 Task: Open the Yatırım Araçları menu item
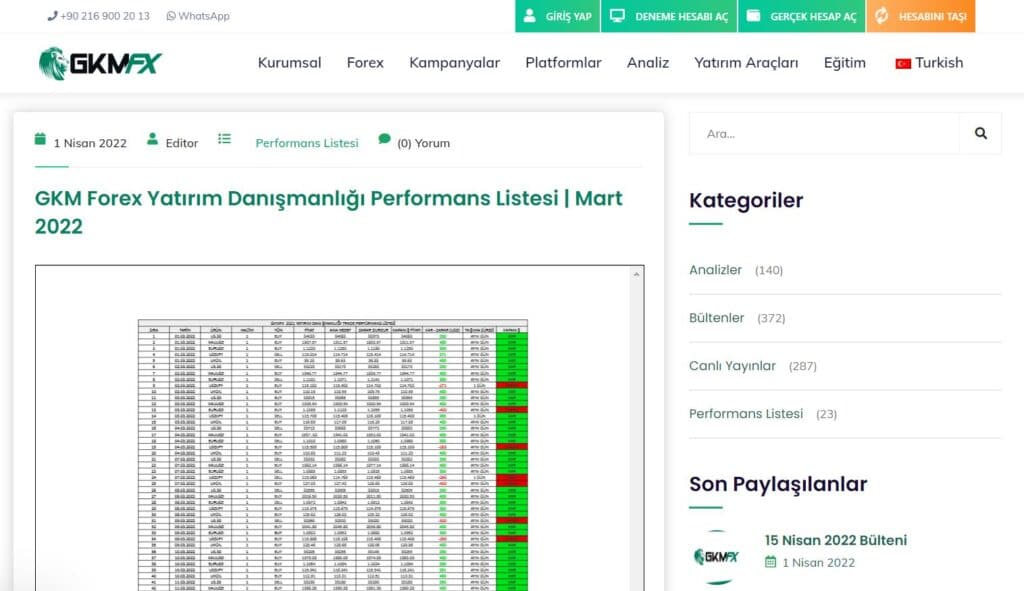coord(746,63)
